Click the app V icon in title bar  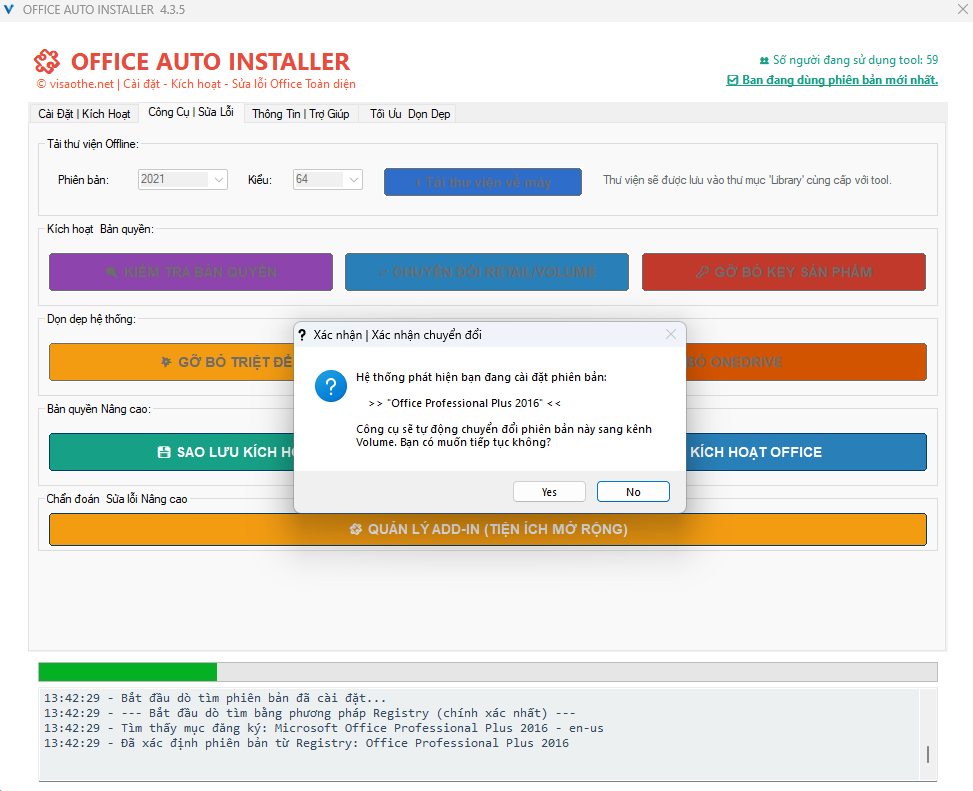(9, 10)
